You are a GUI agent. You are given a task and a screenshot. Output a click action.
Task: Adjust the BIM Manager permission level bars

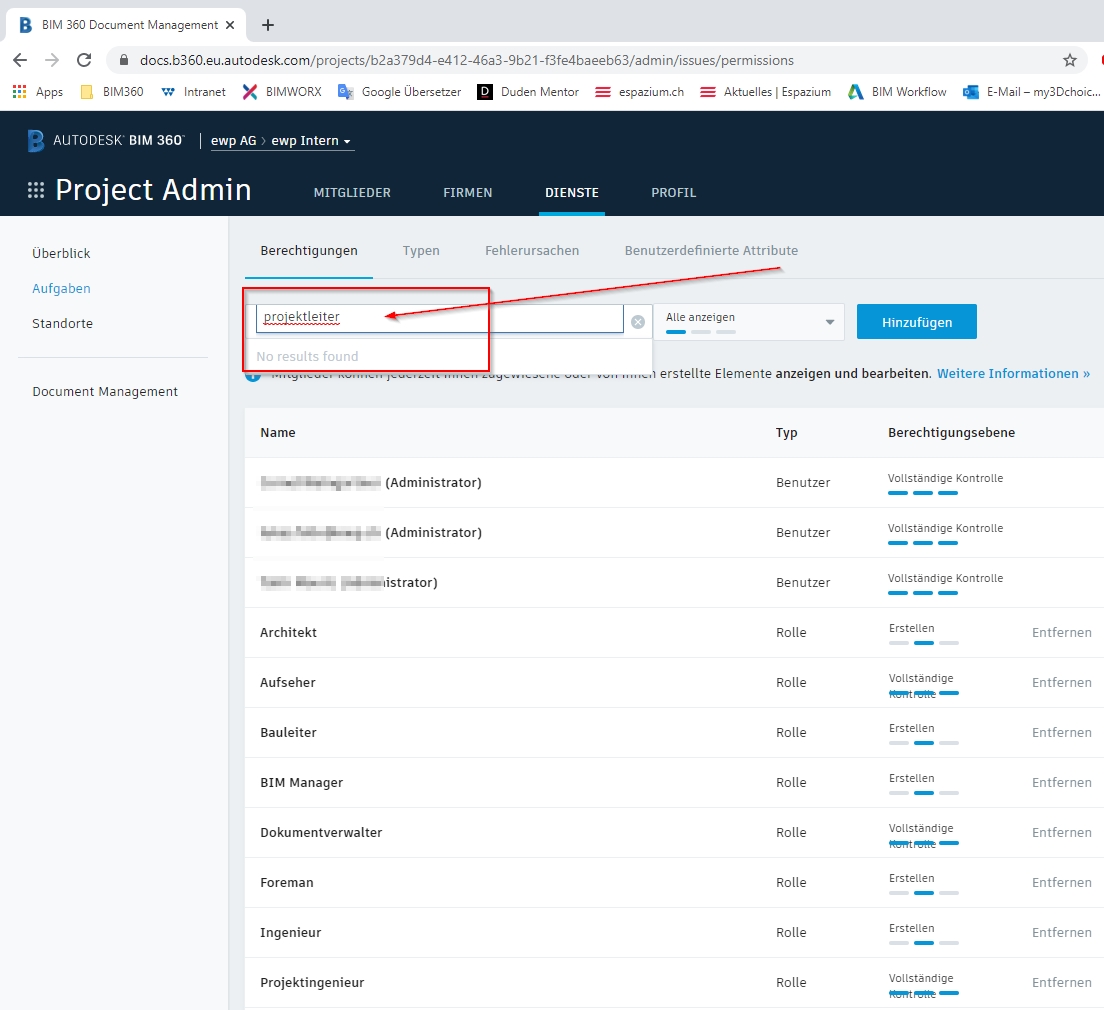pyautogui.click(x=924, y=793)
